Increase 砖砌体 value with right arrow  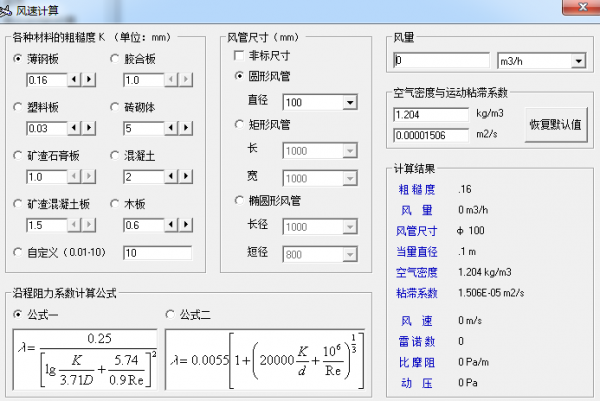pyautogui.click(x=186, y=128)
